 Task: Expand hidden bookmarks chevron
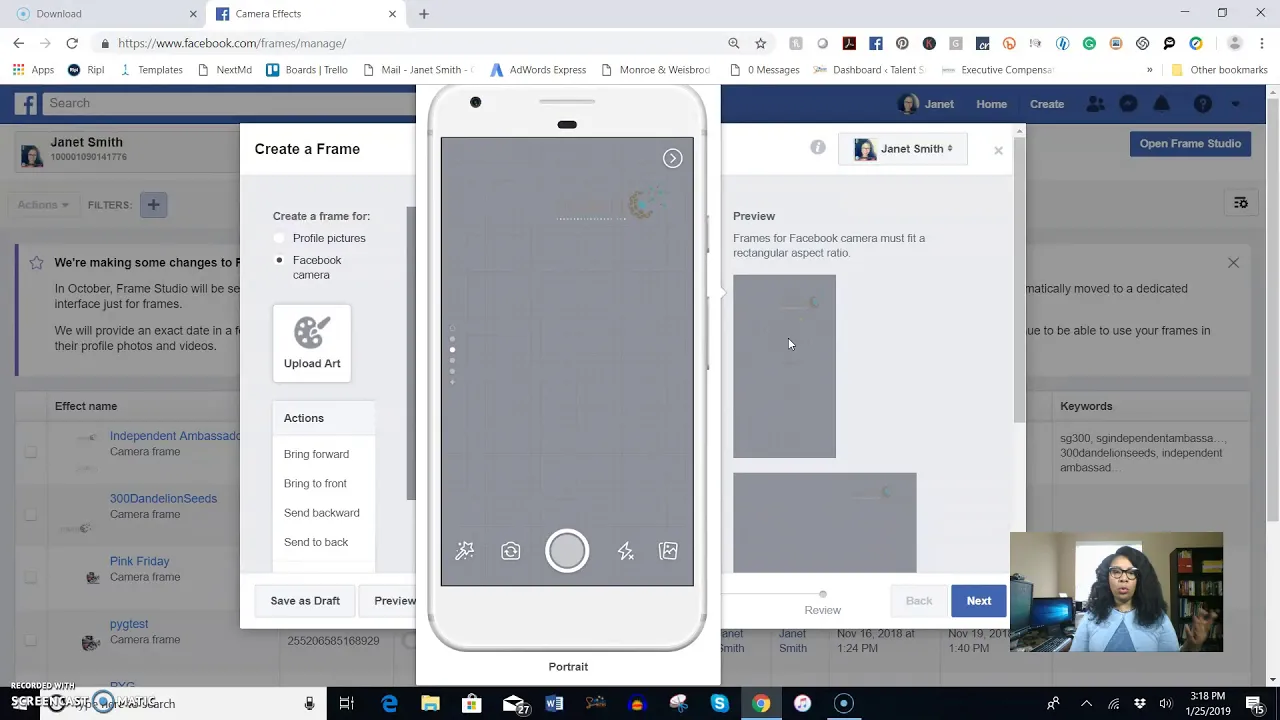[x=1149, y=70]
